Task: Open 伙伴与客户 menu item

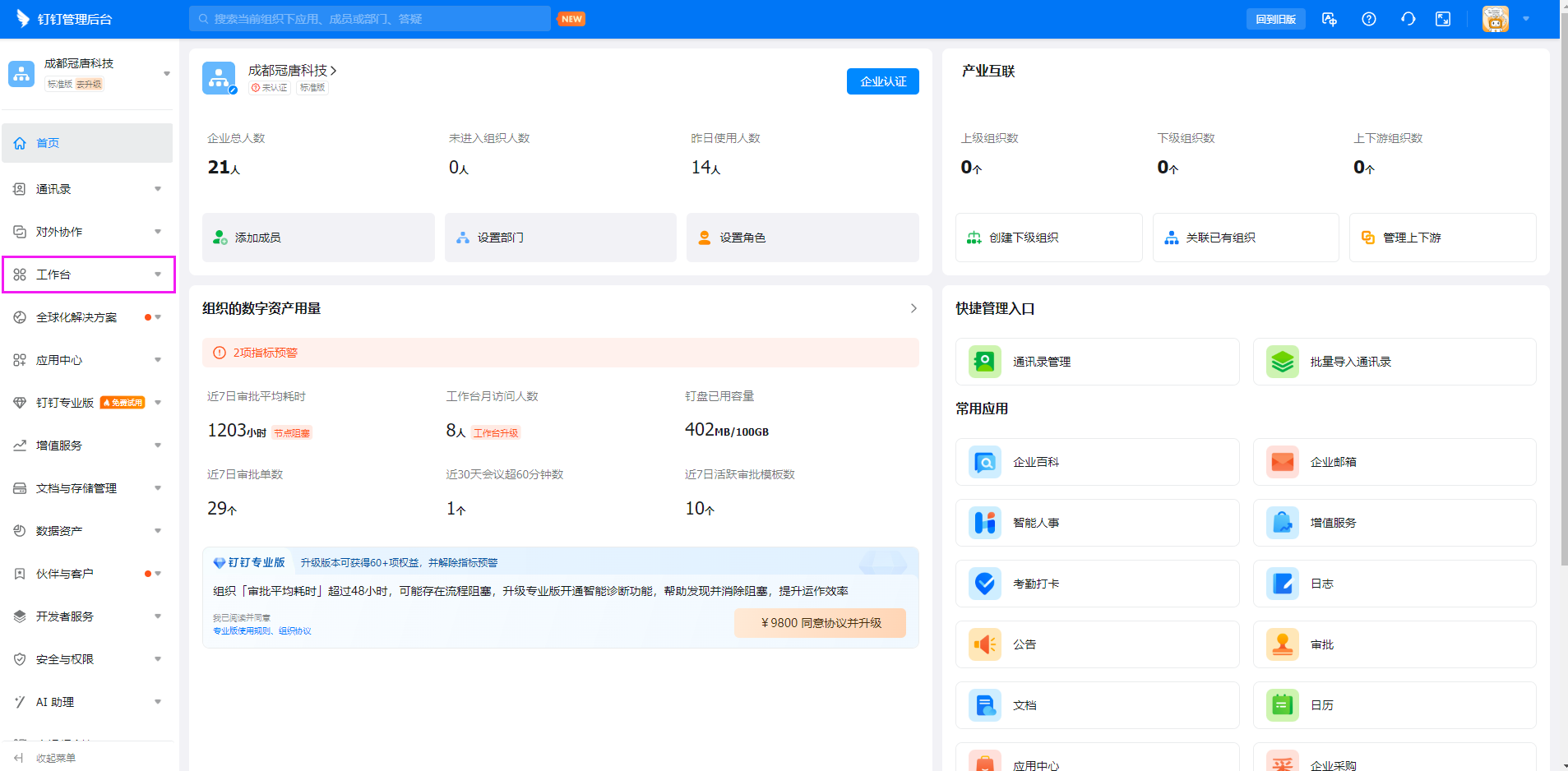Action: click(87, 574)
